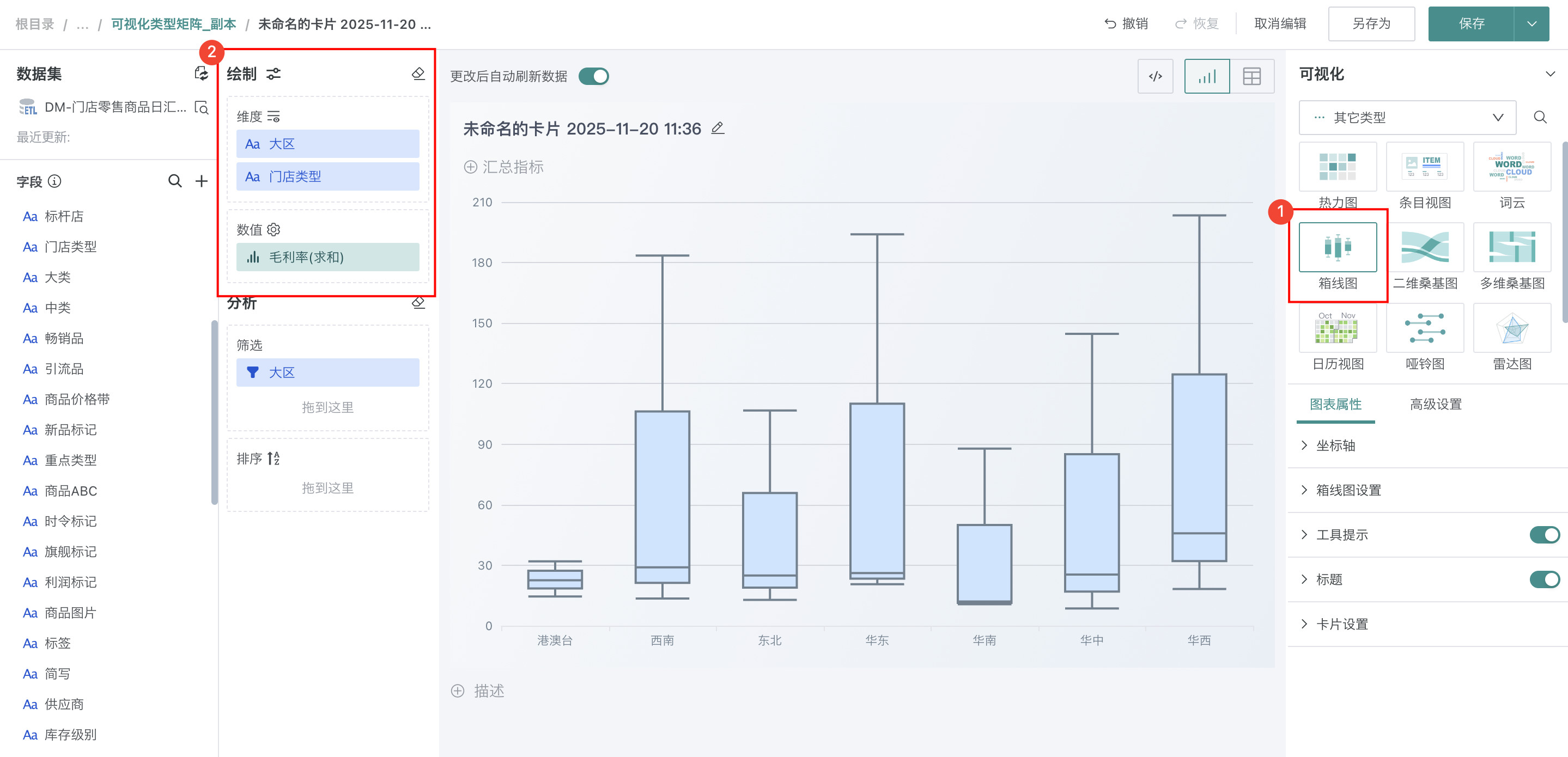Click the 毛利率(求和) value field chip
The image size is (1568, 757).
(327, 258)
